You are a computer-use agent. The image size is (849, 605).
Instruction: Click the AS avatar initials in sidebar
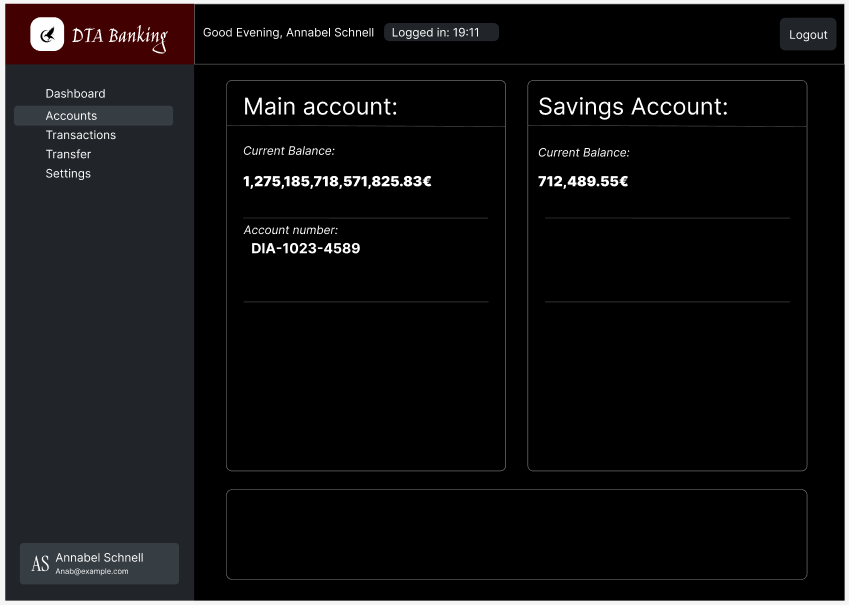tap(40, 564)
